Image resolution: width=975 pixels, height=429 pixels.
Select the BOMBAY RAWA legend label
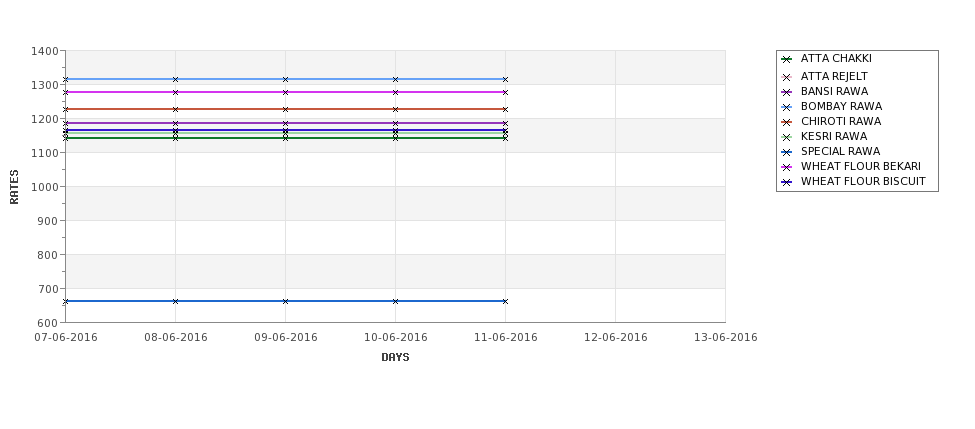(x=841, y=106)
